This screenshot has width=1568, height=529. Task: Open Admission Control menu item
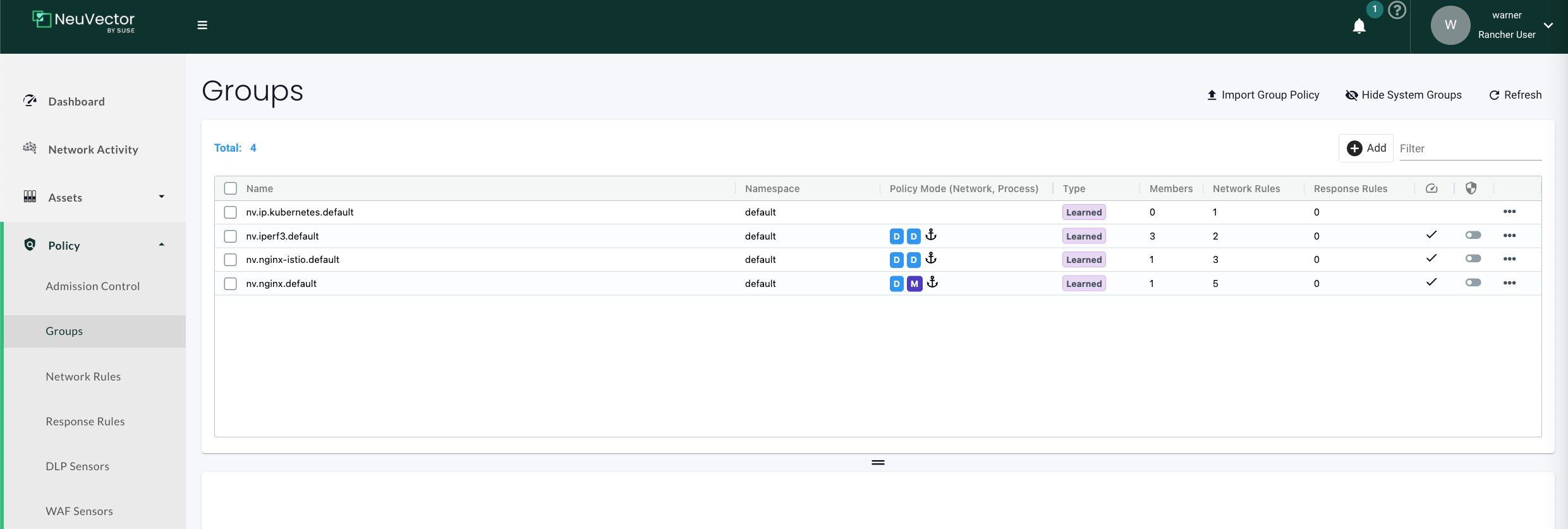pos(92,286)
